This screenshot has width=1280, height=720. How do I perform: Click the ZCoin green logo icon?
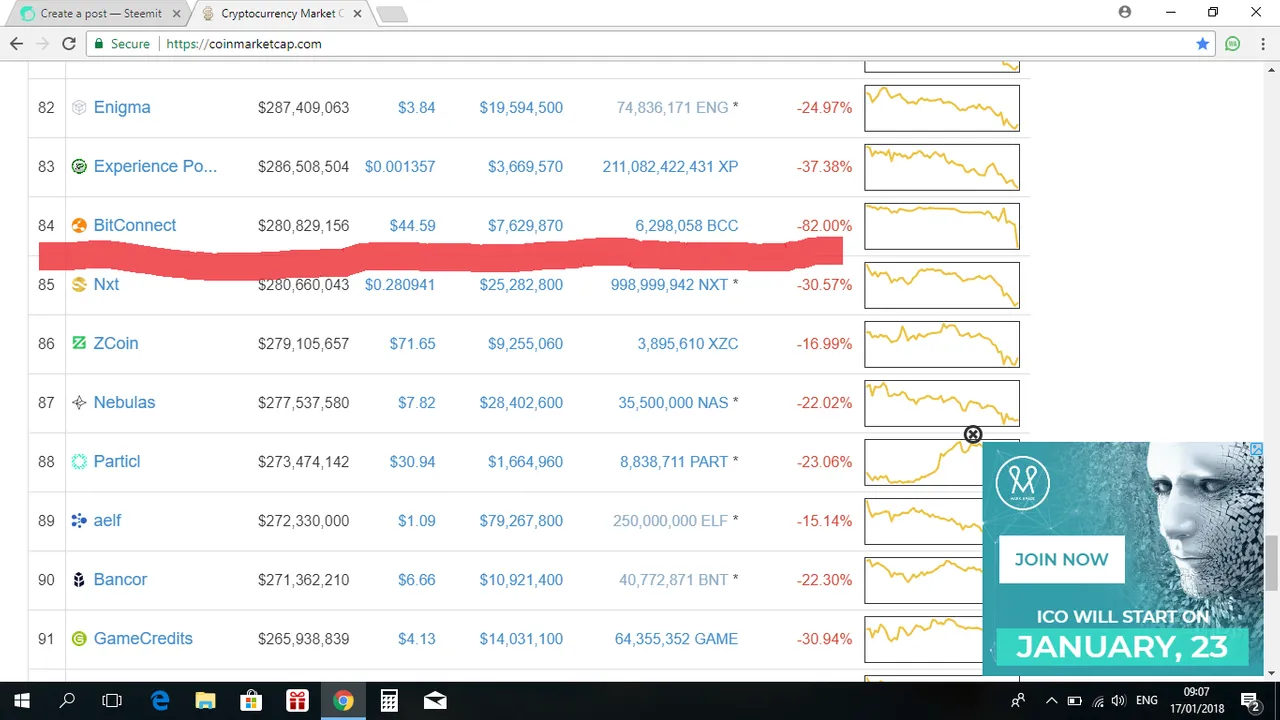coord(79,343)
